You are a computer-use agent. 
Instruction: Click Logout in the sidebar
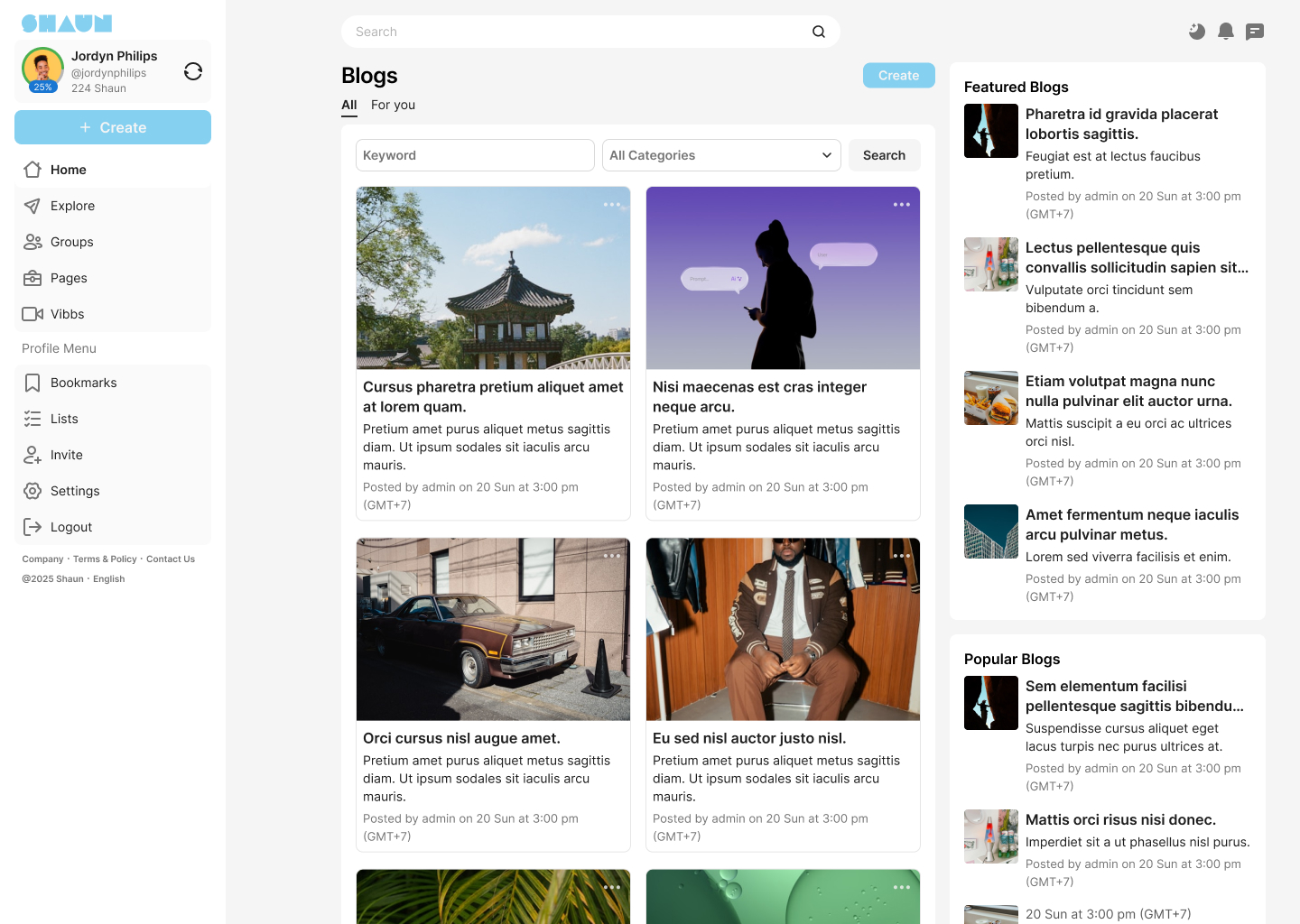(71, 527)
